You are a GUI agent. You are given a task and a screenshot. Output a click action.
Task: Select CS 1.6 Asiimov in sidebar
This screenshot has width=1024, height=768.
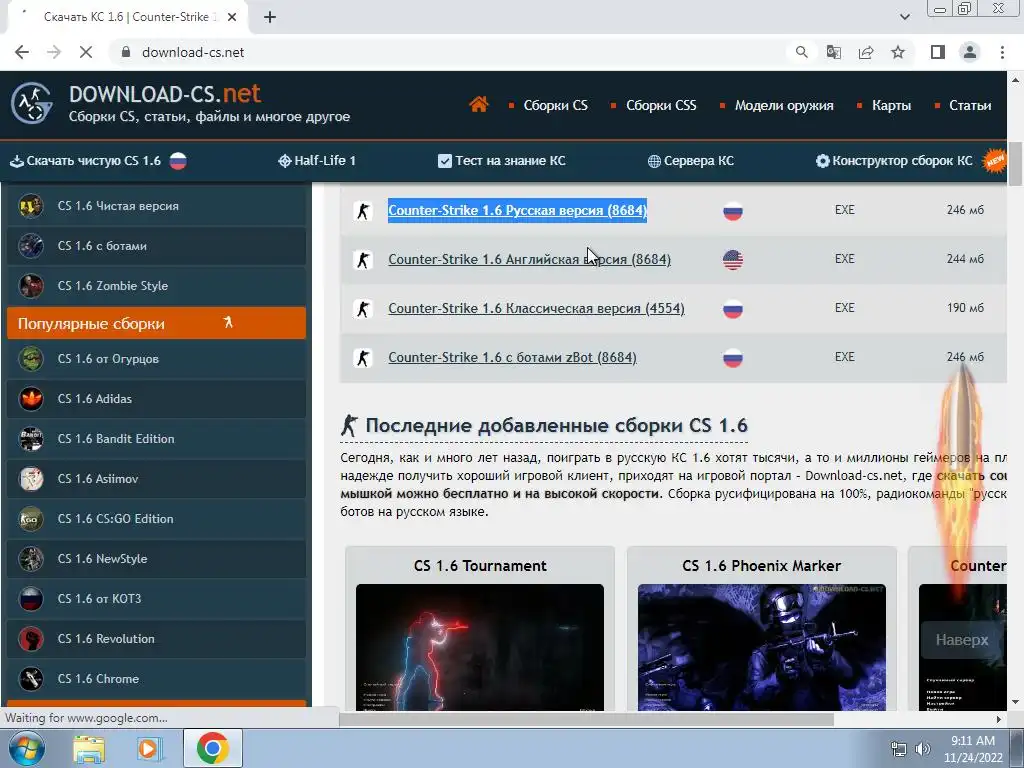coord(156,479)
